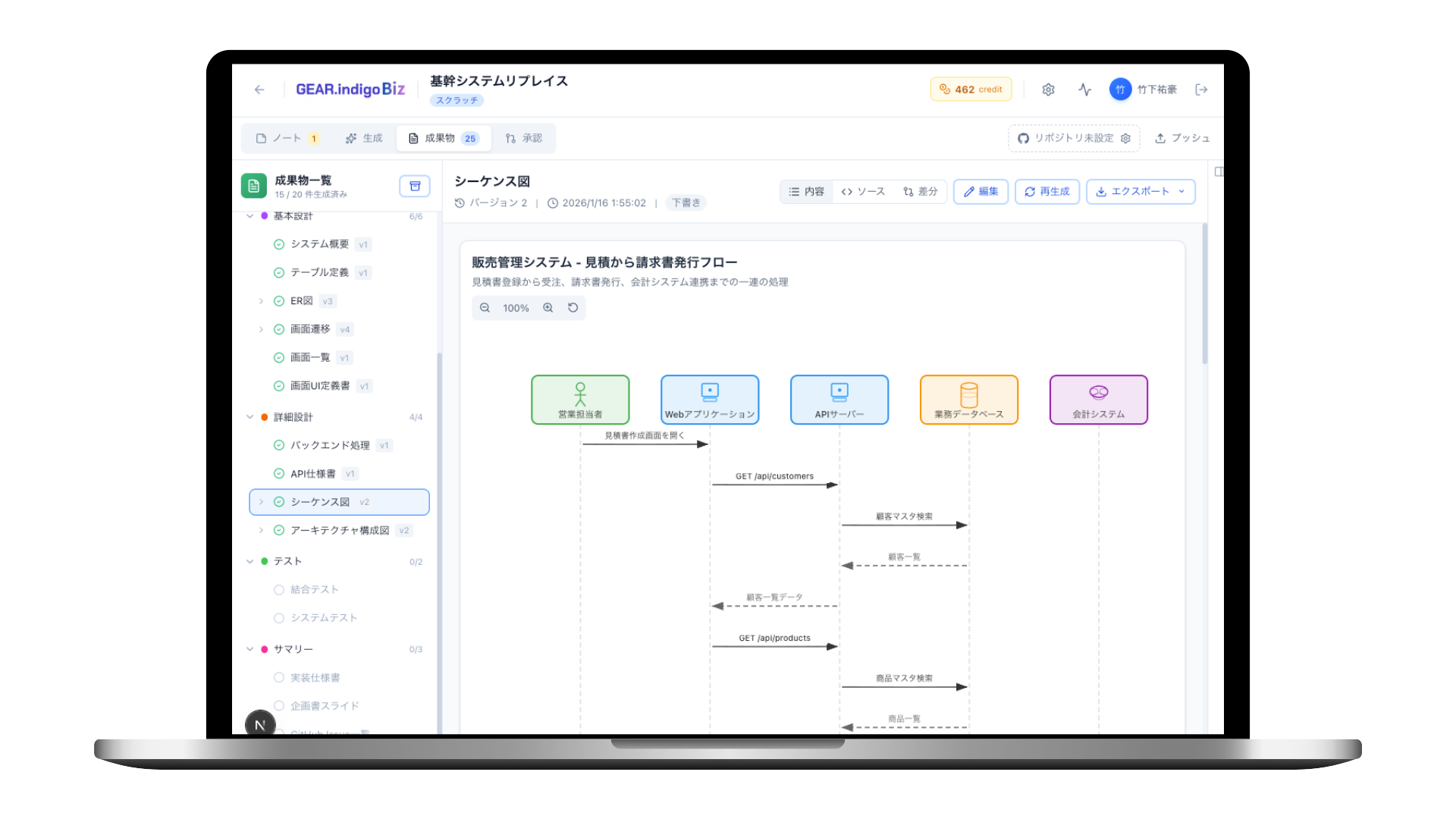
Task: Zoom out the sequence diagram
Action: (485, 308)
